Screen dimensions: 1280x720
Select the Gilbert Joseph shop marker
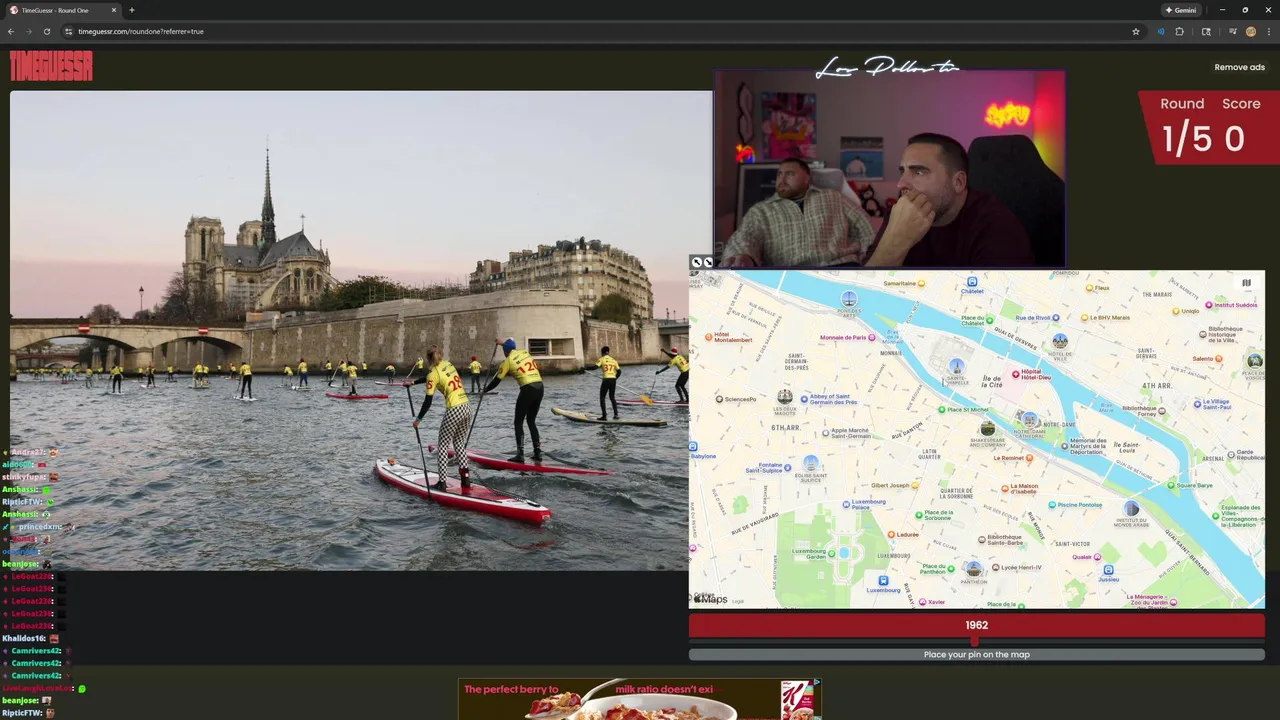[x=913, y=485]
